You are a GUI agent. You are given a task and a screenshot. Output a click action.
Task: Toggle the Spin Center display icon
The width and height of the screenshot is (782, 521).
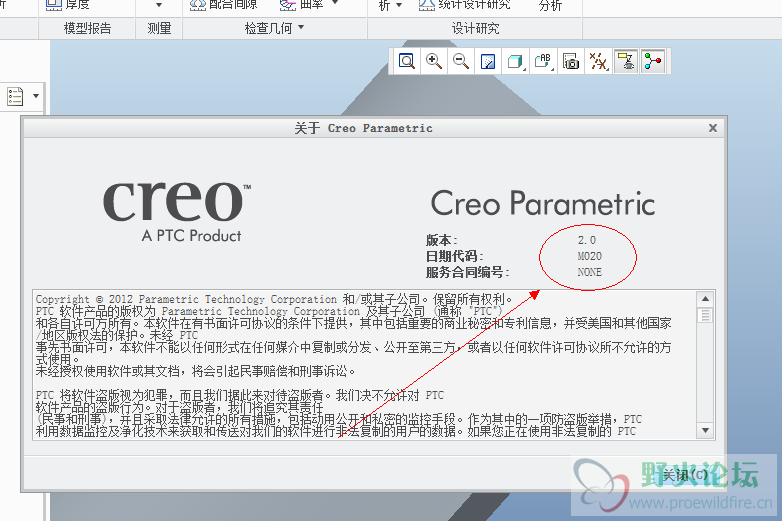pos(653,61)
